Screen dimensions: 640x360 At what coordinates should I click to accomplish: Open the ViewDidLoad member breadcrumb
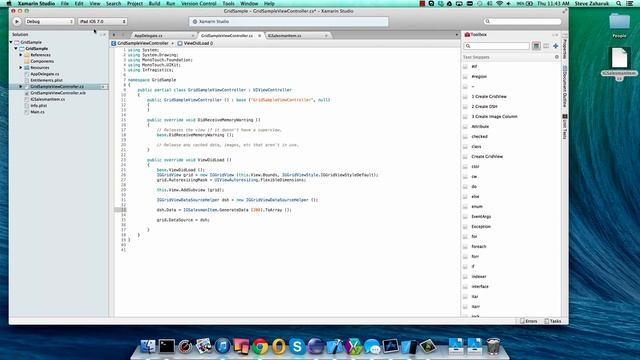[195, 43]
